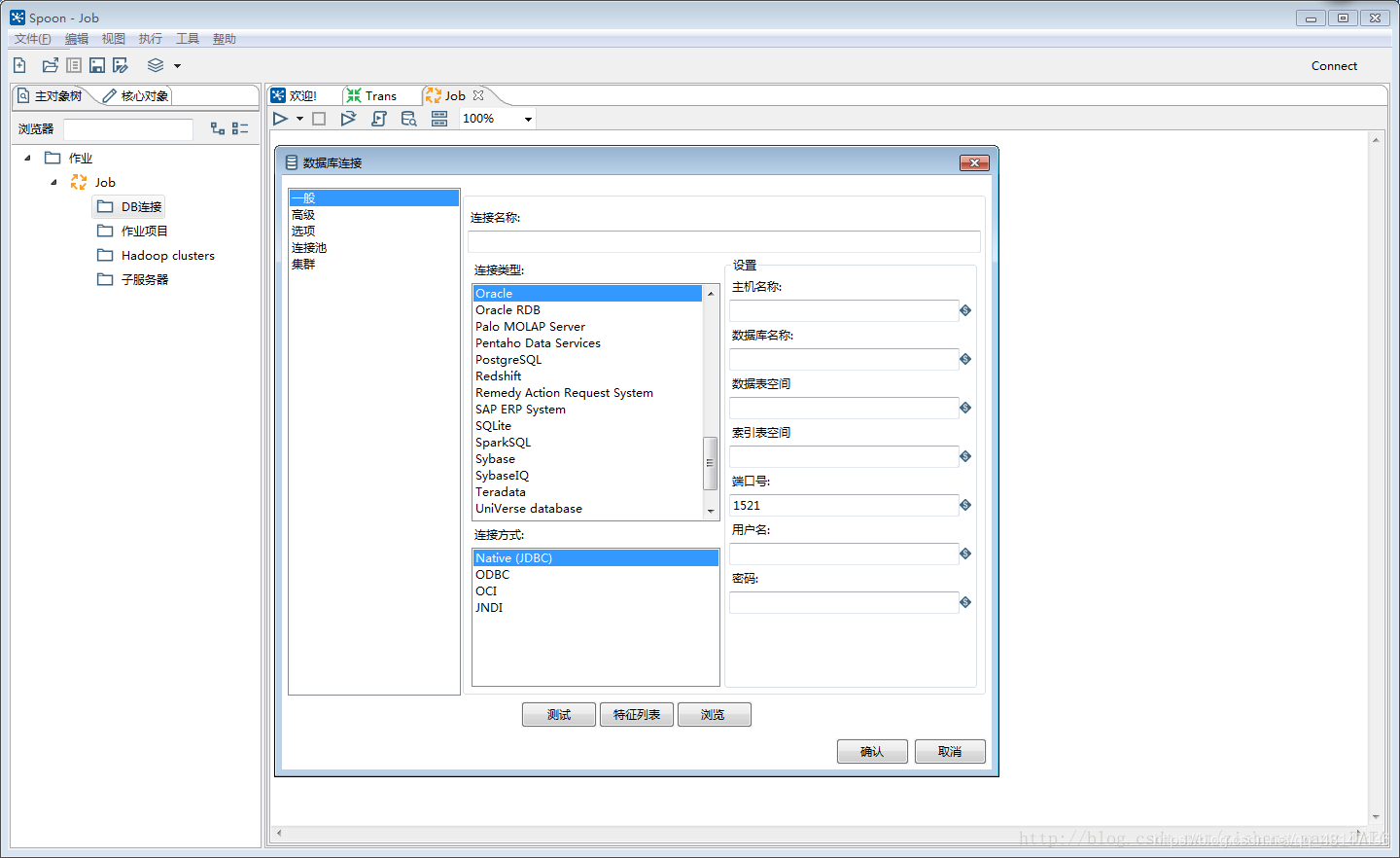Choose SQLite connection type
Image resolution: width=1400 pixels, height=858 pixels.
587,426
